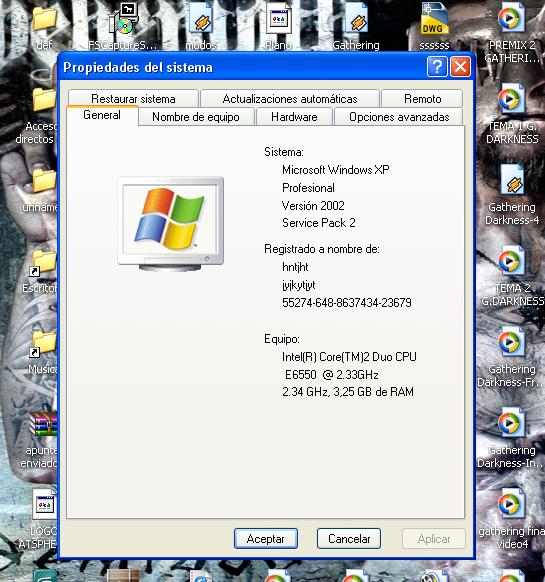Click the product ID 55274-648-8637434-23679
The height and width of the screenshot is (582, 545).
pyautogui.click(x=347, y=303)
